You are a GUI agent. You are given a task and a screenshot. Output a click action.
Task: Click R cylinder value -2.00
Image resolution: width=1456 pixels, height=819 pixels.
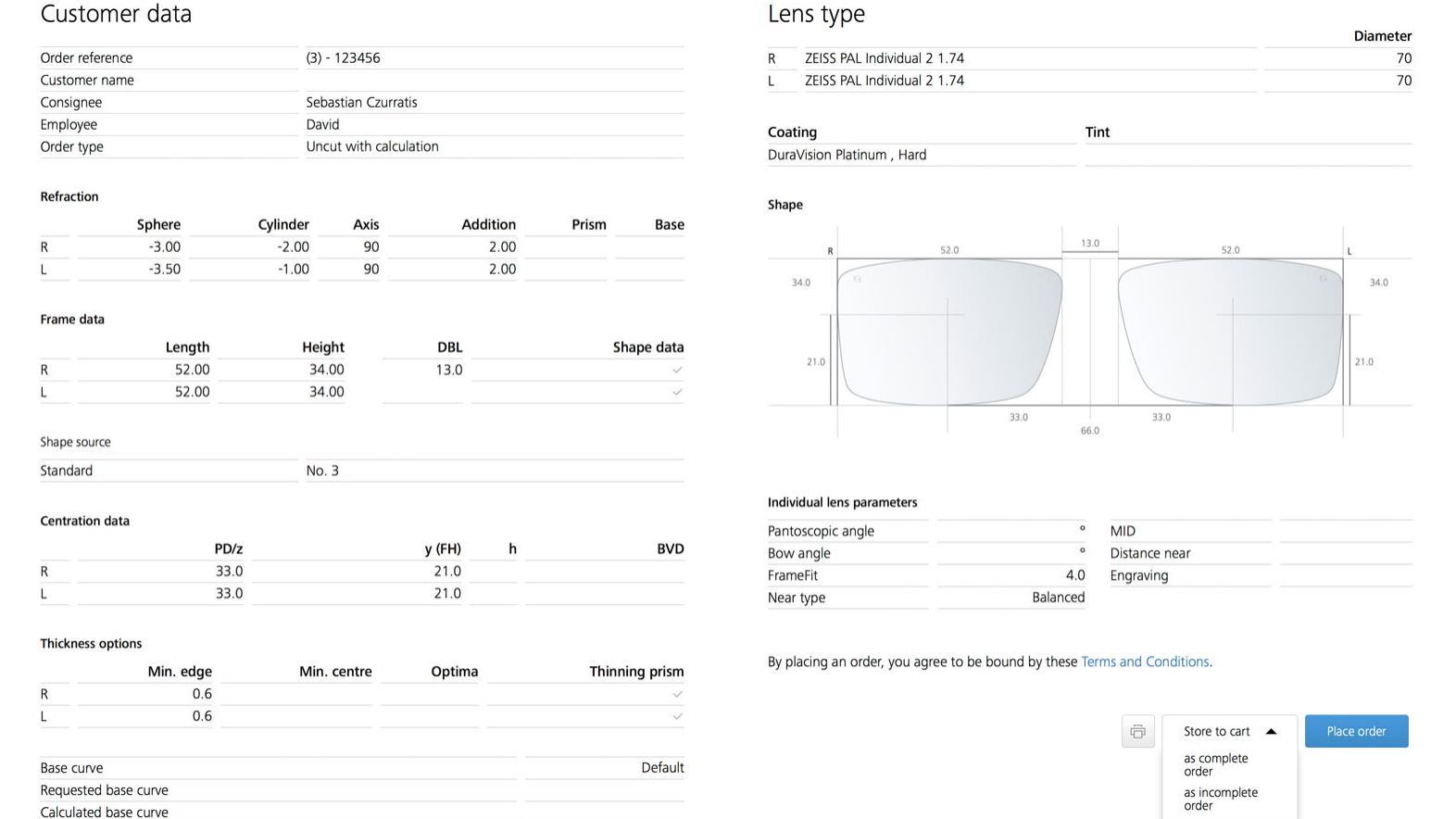click(x=293, y=246)
